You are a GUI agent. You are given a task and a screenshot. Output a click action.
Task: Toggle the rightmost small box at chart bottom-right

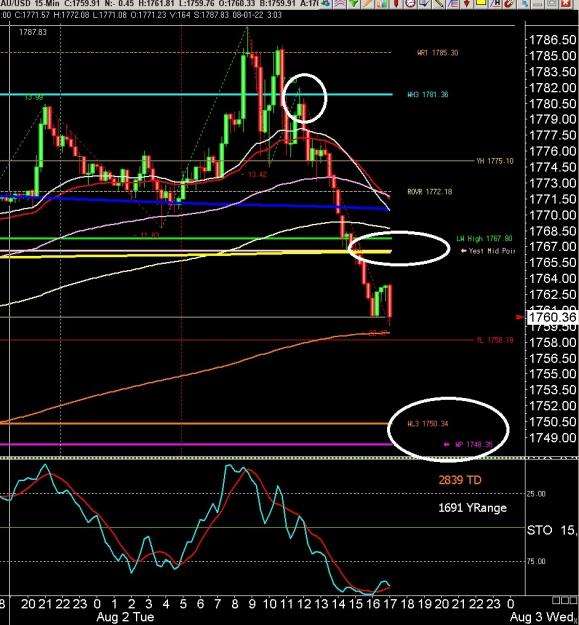coord(573,600)
